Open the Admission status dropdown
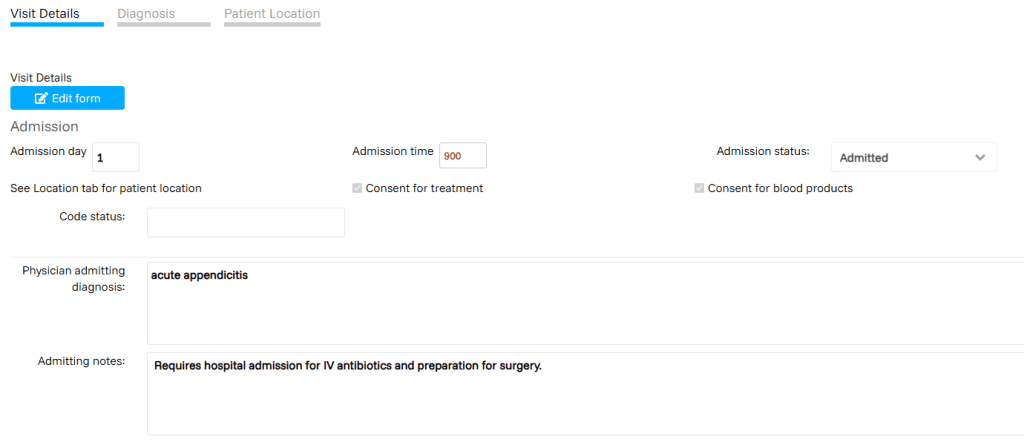The image size is (1024, 442). 913,157
